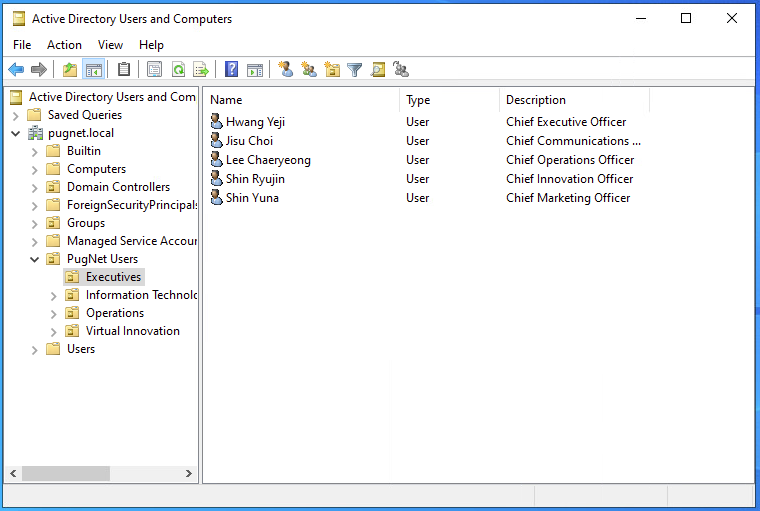Open the Action menu
This screenshot has width=760, height=511.
tap(64, 45)
